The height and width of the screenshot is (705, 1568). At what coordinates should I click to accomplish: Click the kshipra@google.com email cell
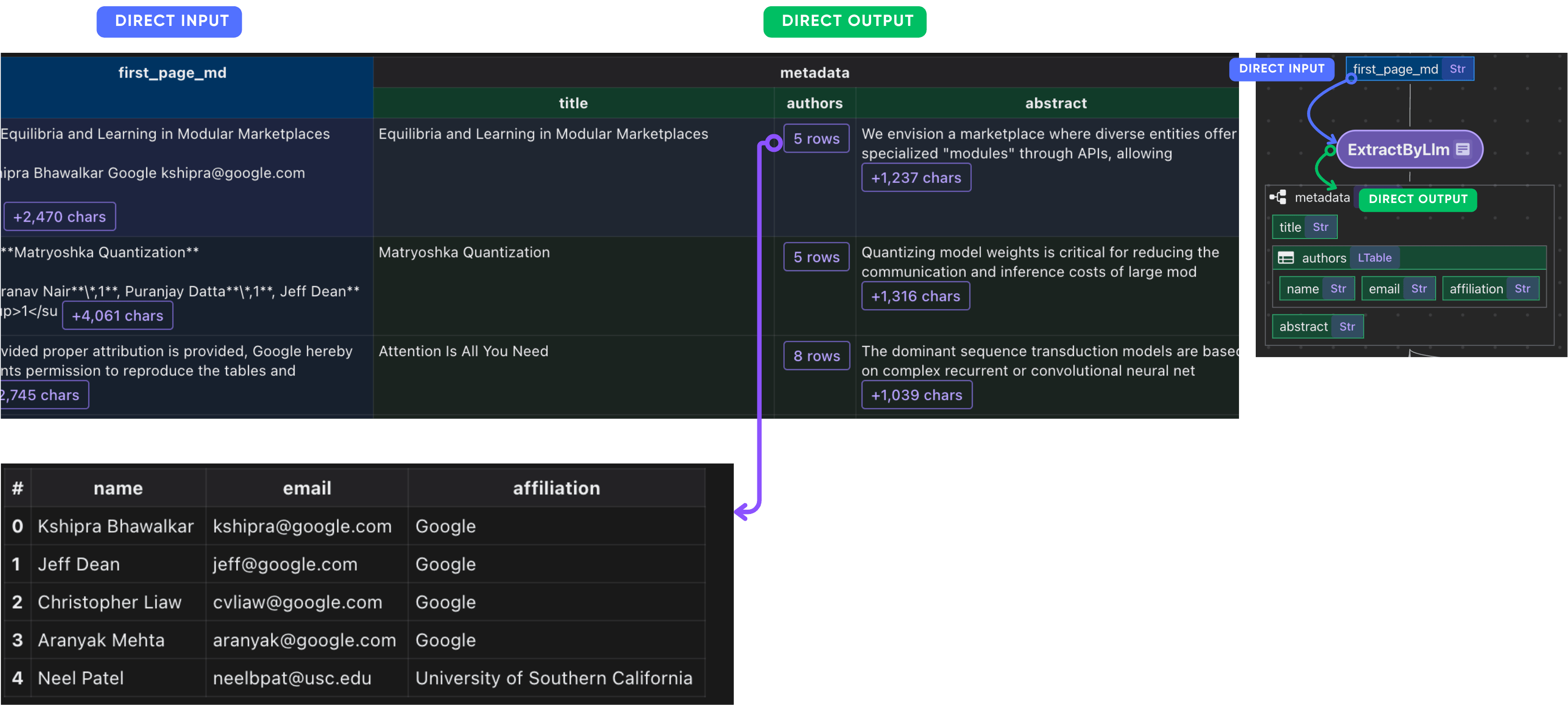302,526
